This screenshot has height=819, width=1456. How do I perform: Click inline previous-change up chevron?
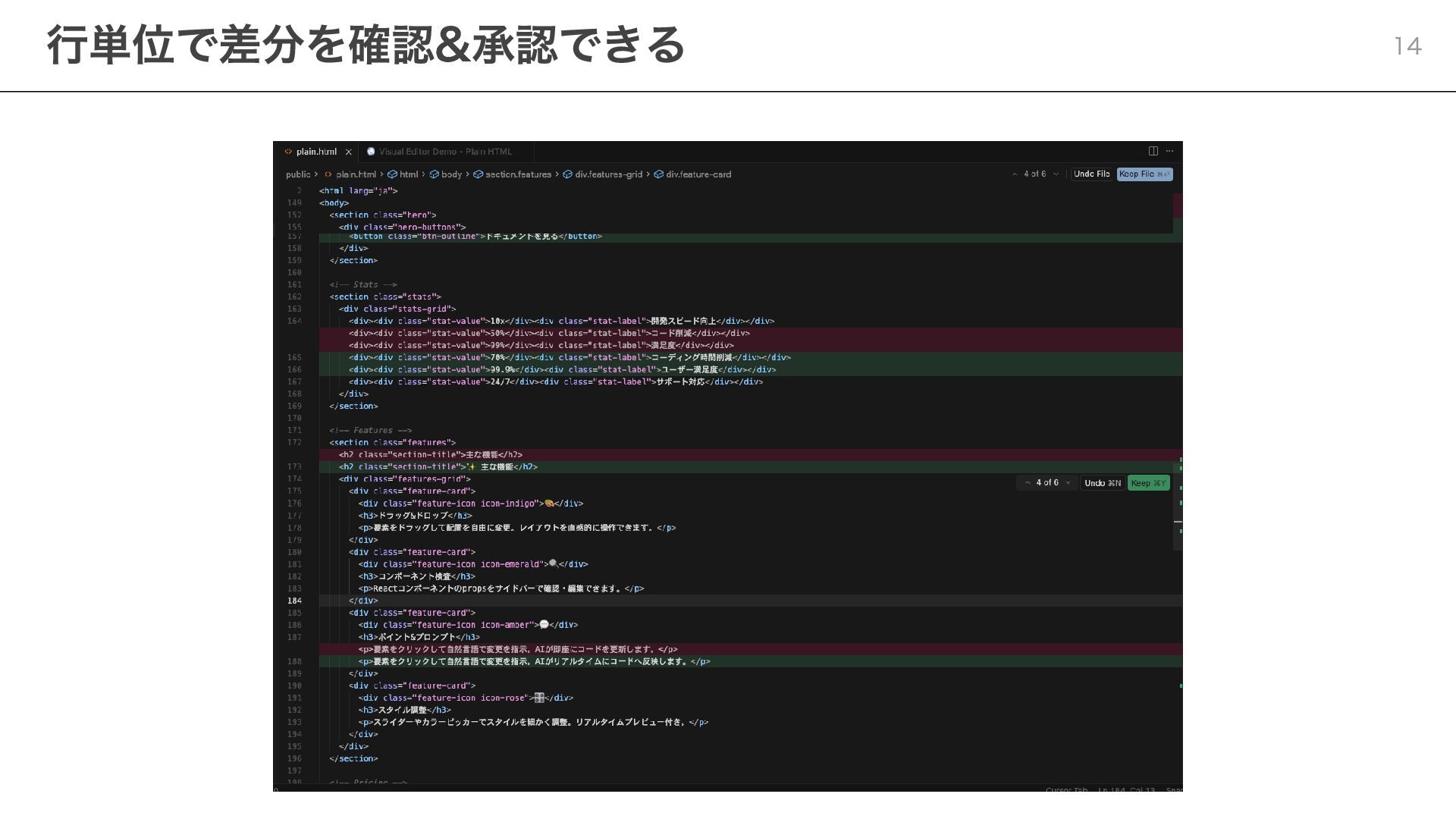pos(1028,483)
